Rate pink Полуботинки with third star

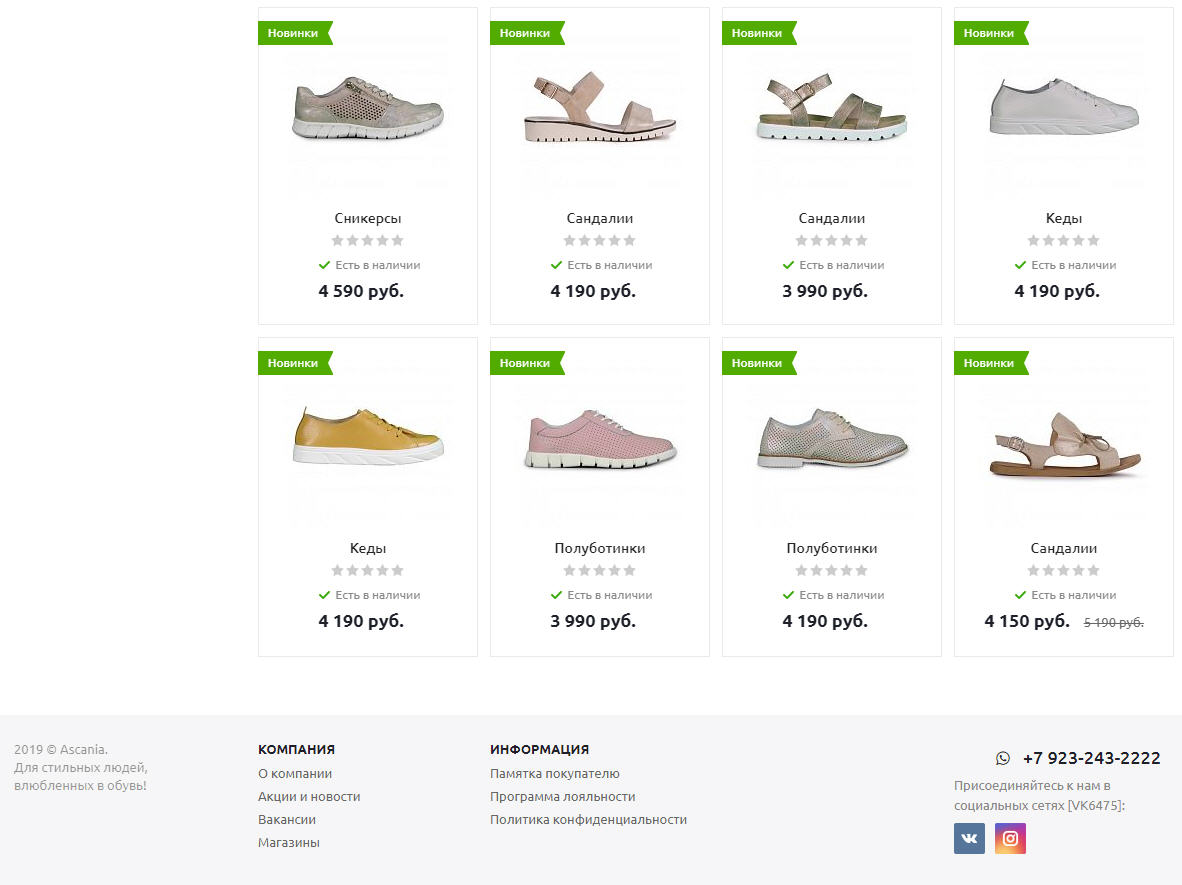pos(599,571)
